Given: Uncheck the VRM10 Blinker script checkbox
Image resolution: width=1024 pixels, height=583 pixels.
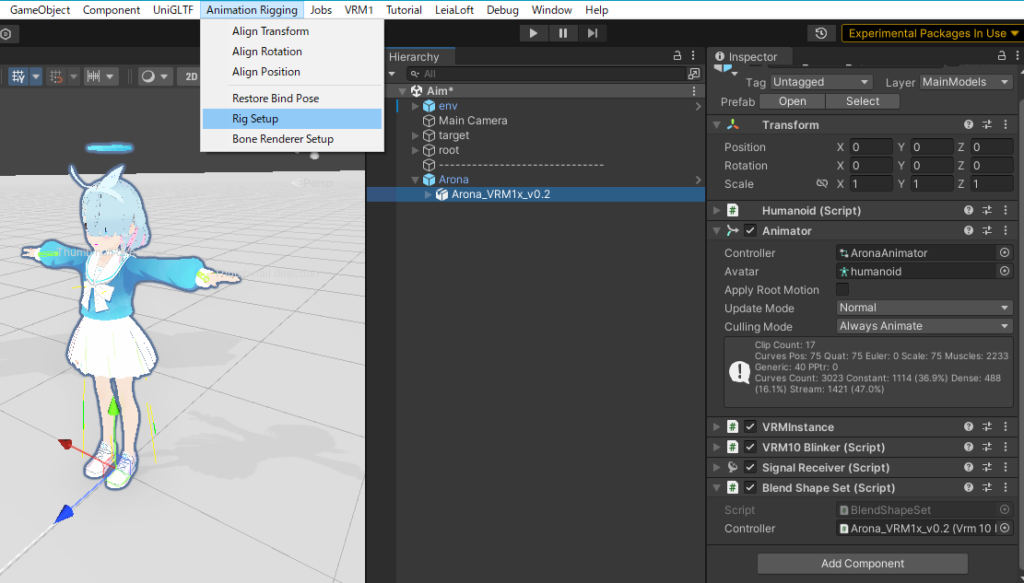Looking at the screenshot, I should click(750, 447).
